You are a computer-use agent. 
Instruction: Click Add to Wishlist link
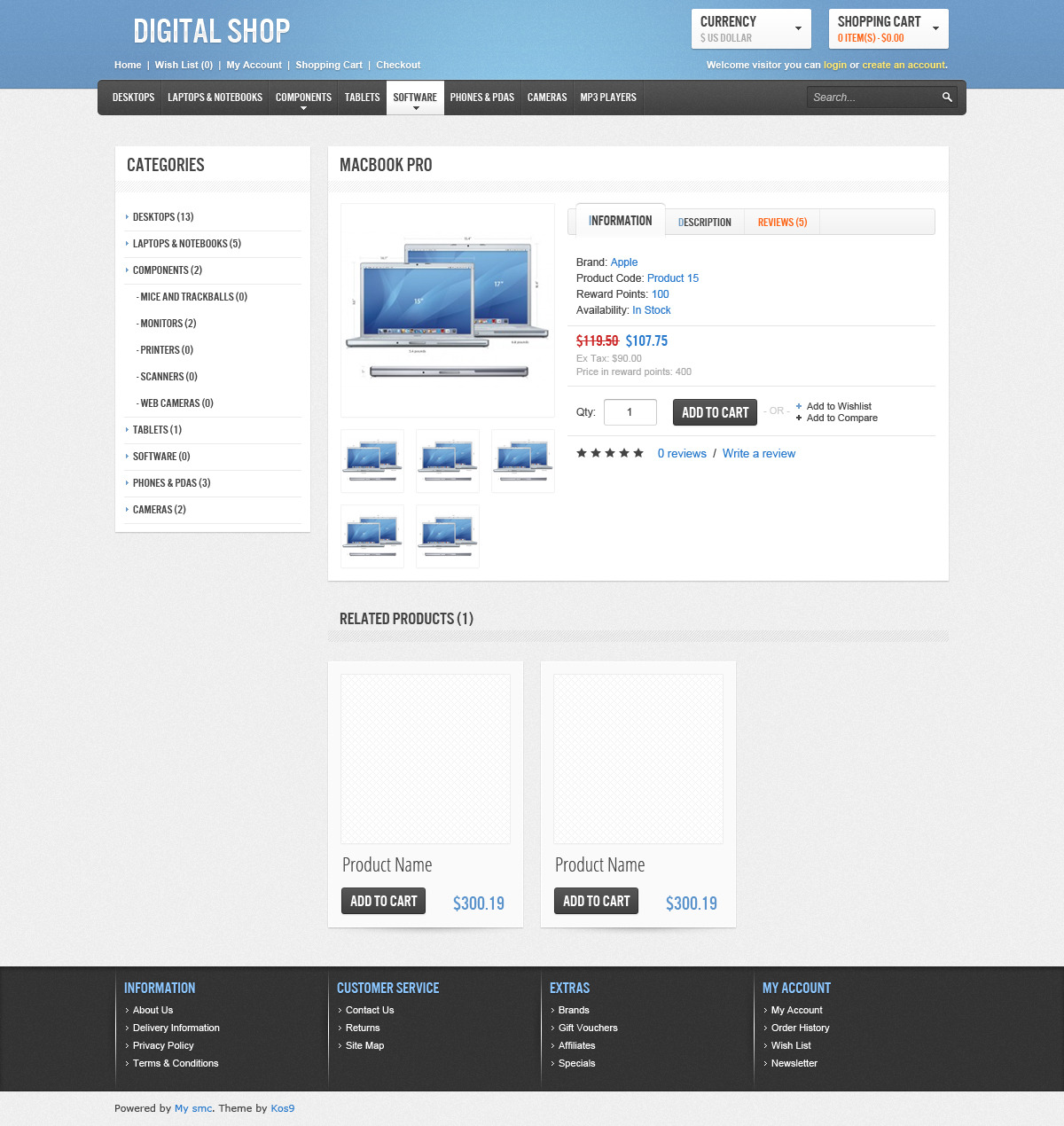pos(839,406)
